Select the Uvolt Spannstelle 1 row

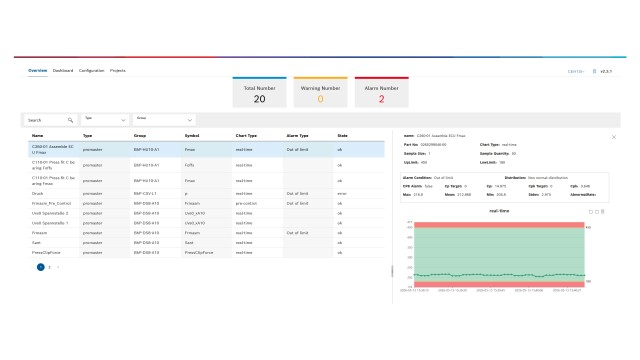(206, 223)
